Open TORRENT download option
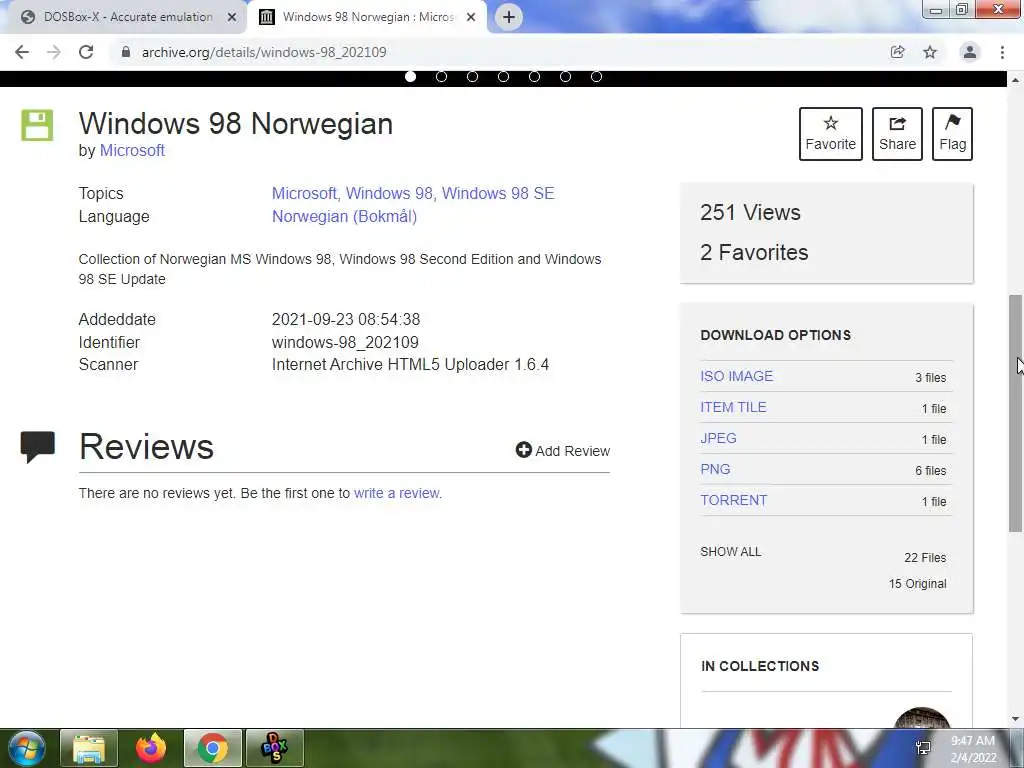Viewport: 1024px width, 768px height. [734, 500]
